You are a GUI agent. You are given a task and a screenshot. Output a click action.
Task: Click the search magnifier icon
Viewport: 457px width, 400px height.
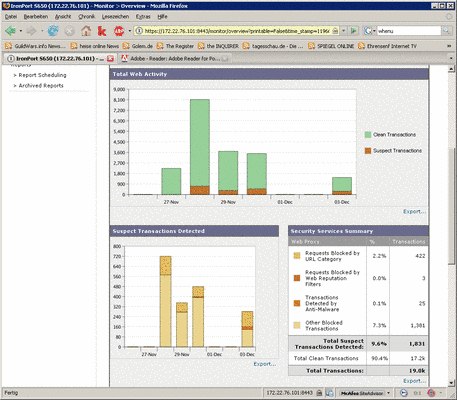tap(446, 31)
